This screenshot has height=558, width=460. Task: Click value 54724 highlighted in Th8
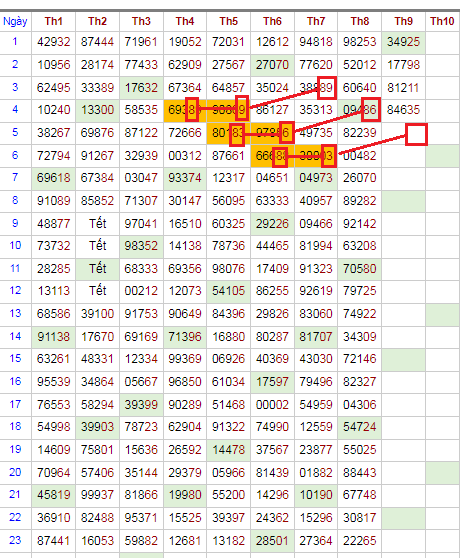point(360,427)
